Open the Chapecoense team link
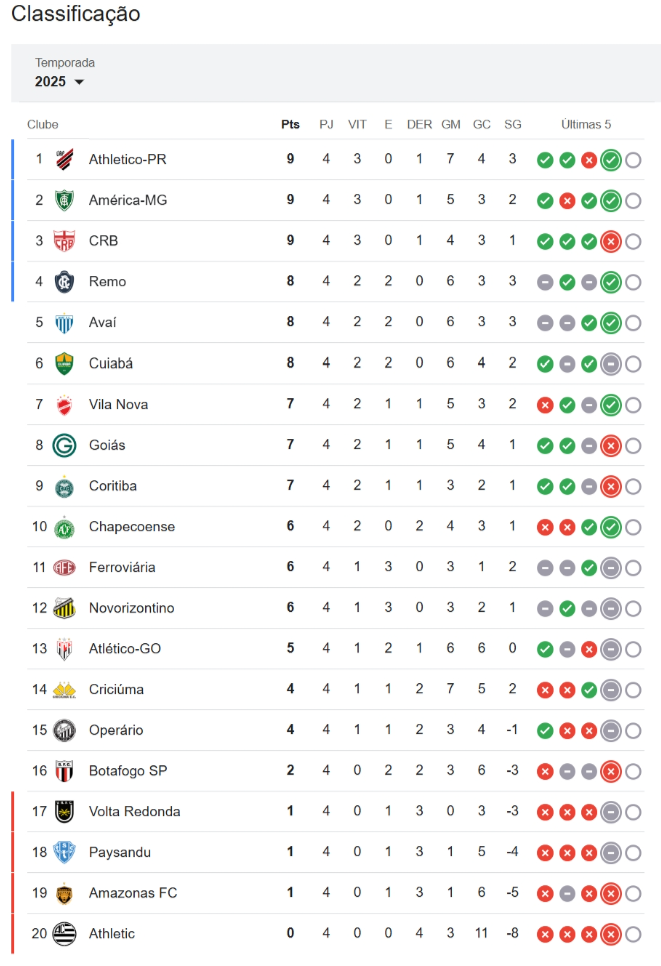Image resolution: width=661 pixels, height=966 pixels. click(132, 527)
